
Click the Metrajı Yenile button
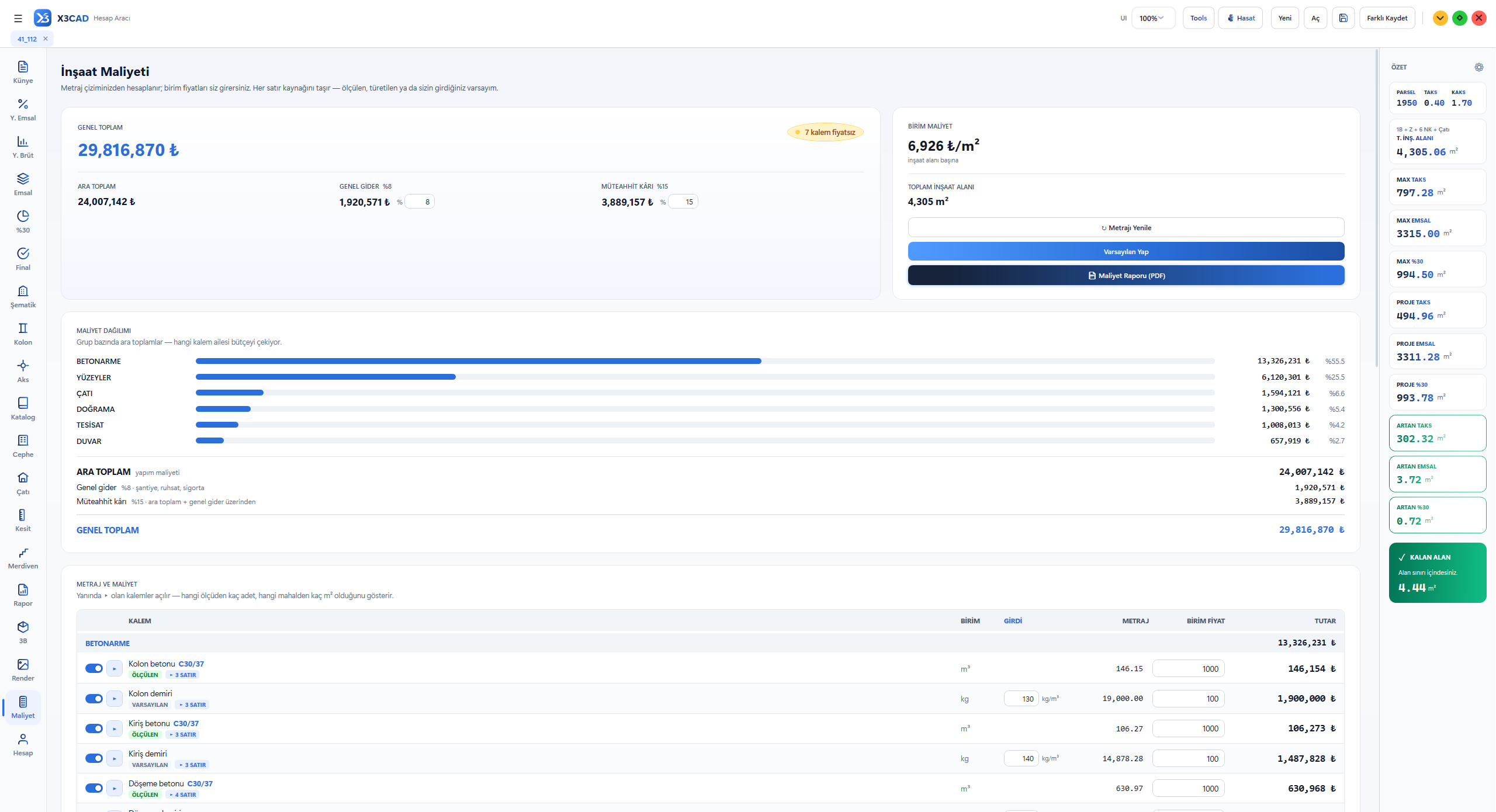coord(1126,228)
